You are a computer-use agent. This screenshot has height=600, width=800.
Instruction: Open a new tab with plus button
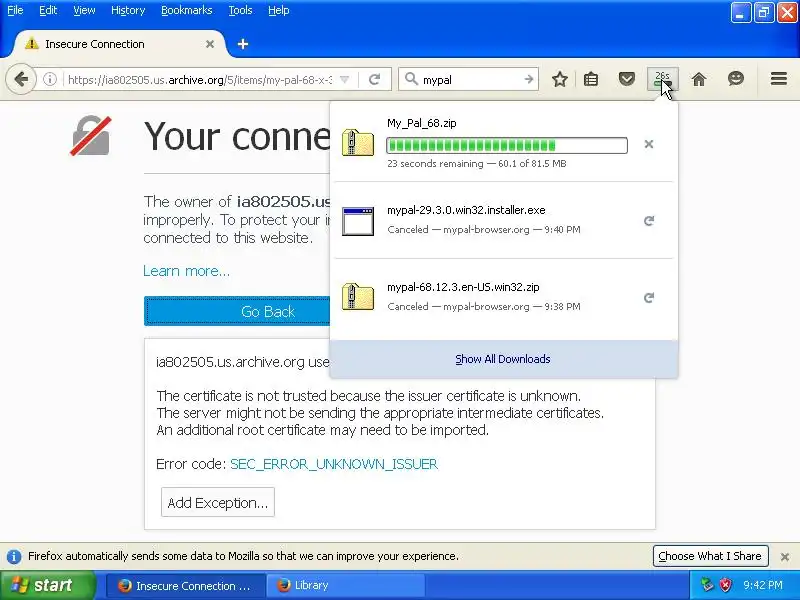pyautogui.click(x=243, y=44)
